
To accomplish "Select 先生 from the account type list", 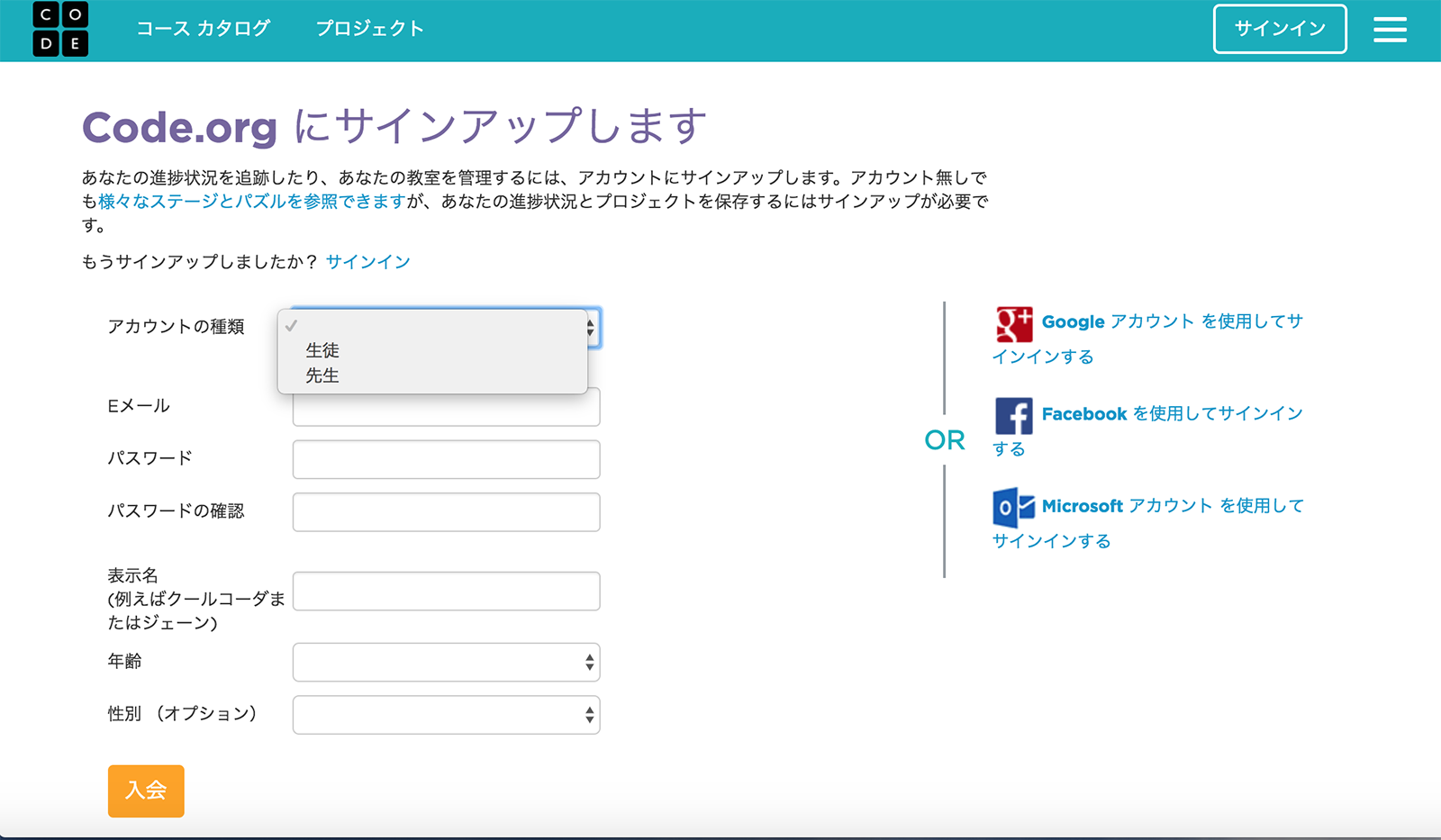I will (432, 375).
